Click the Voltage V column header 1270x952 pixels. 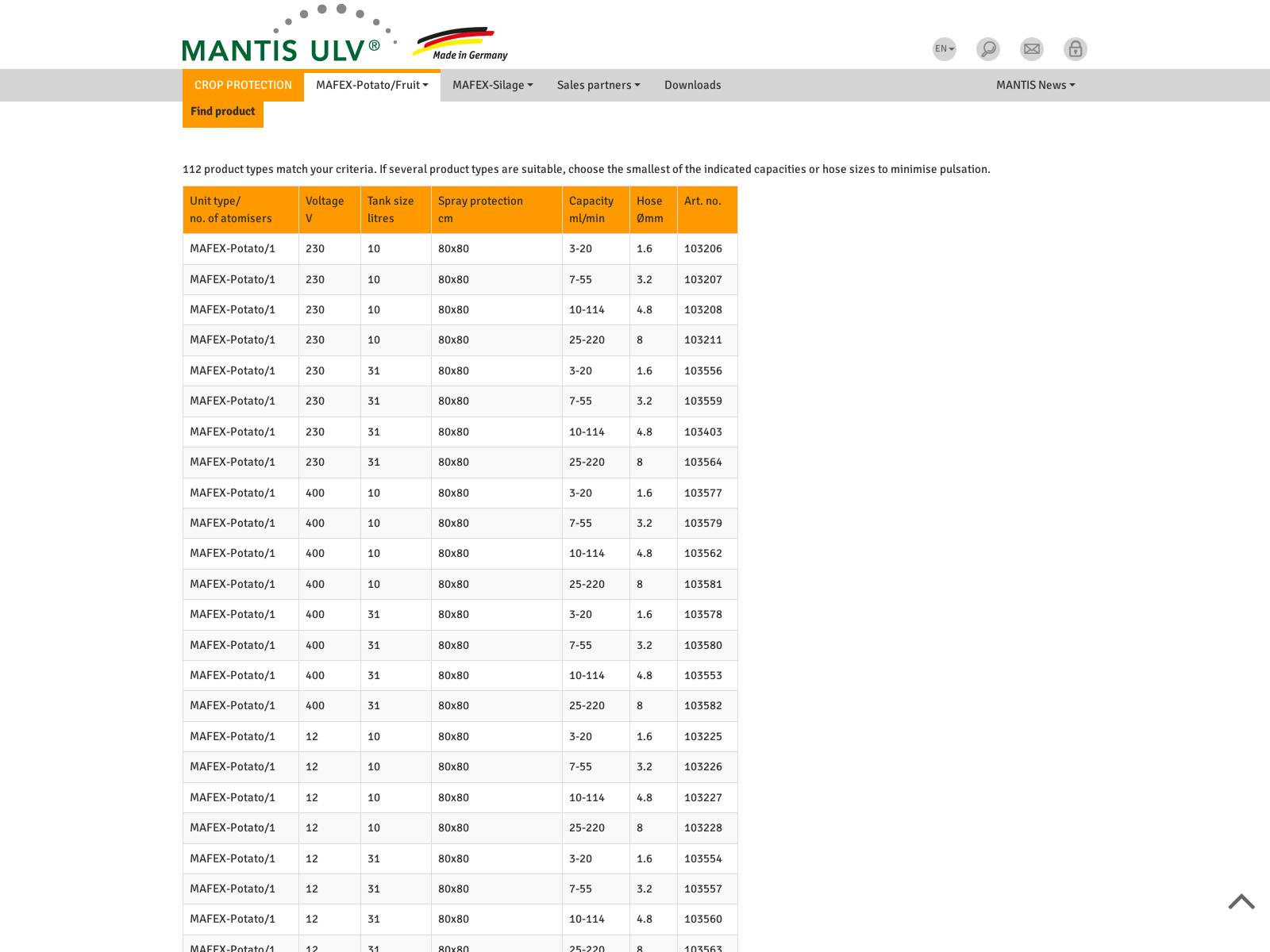[x=330, y=209]
